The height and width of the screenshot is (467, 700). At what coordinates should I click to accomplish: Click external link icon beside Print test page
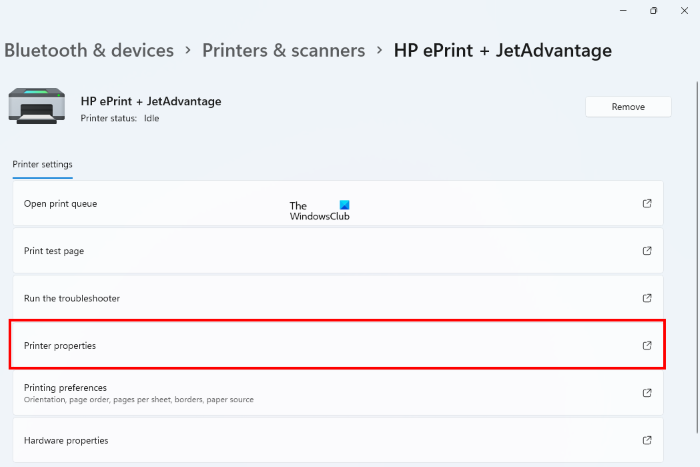[647, 251]
